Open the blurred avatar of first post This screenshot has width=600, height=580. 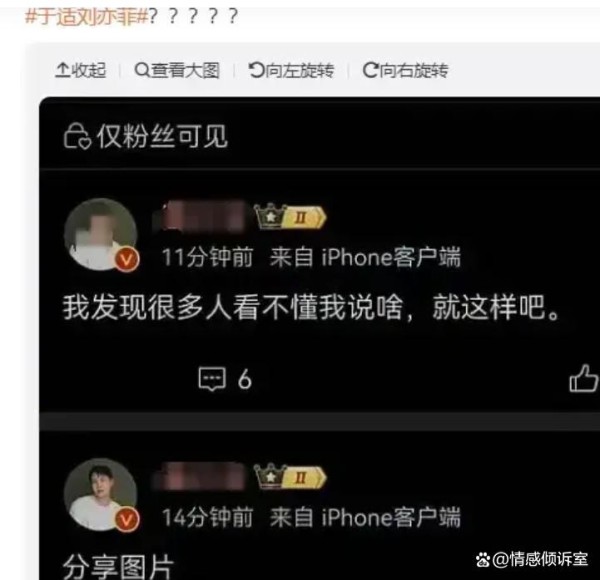point(101,235)
